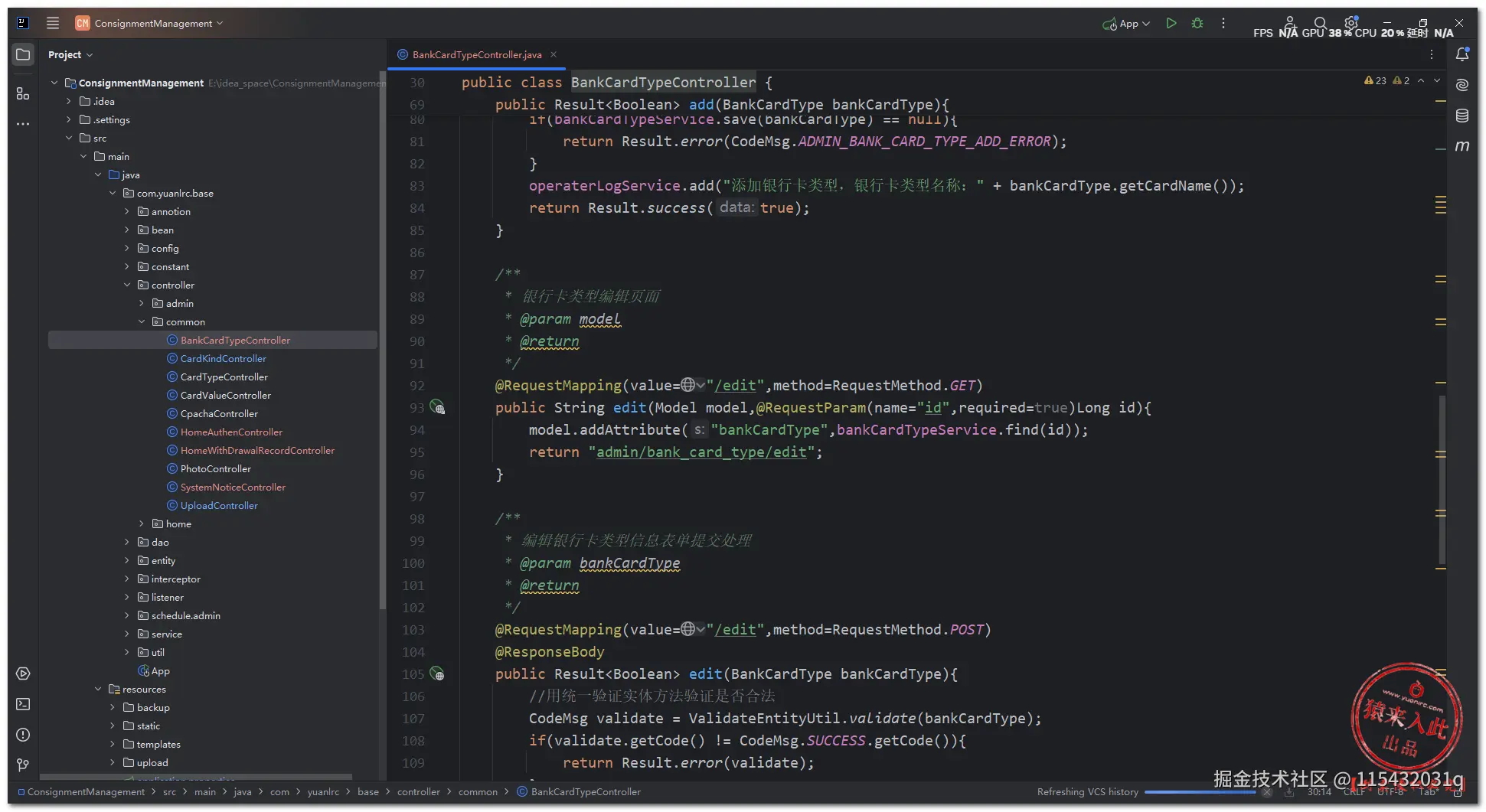The height and width of the screenshot is (812, 1486).
Task: Click the BankCardTypeController breadcrumb in navigation bar
Action: point(579,791)
